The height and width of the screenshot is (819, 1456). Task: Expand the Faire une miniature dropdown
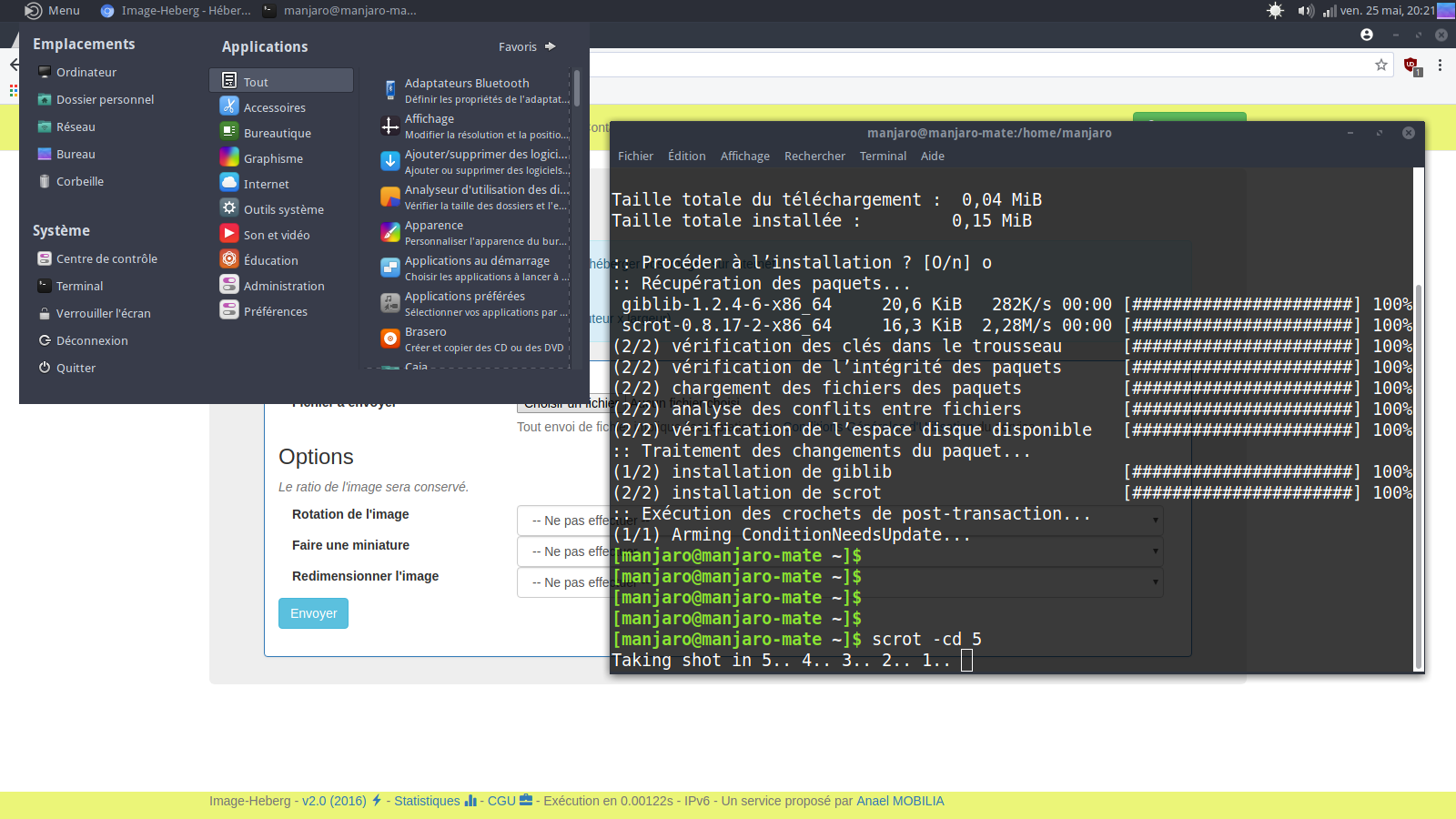[x=562, y=551]
